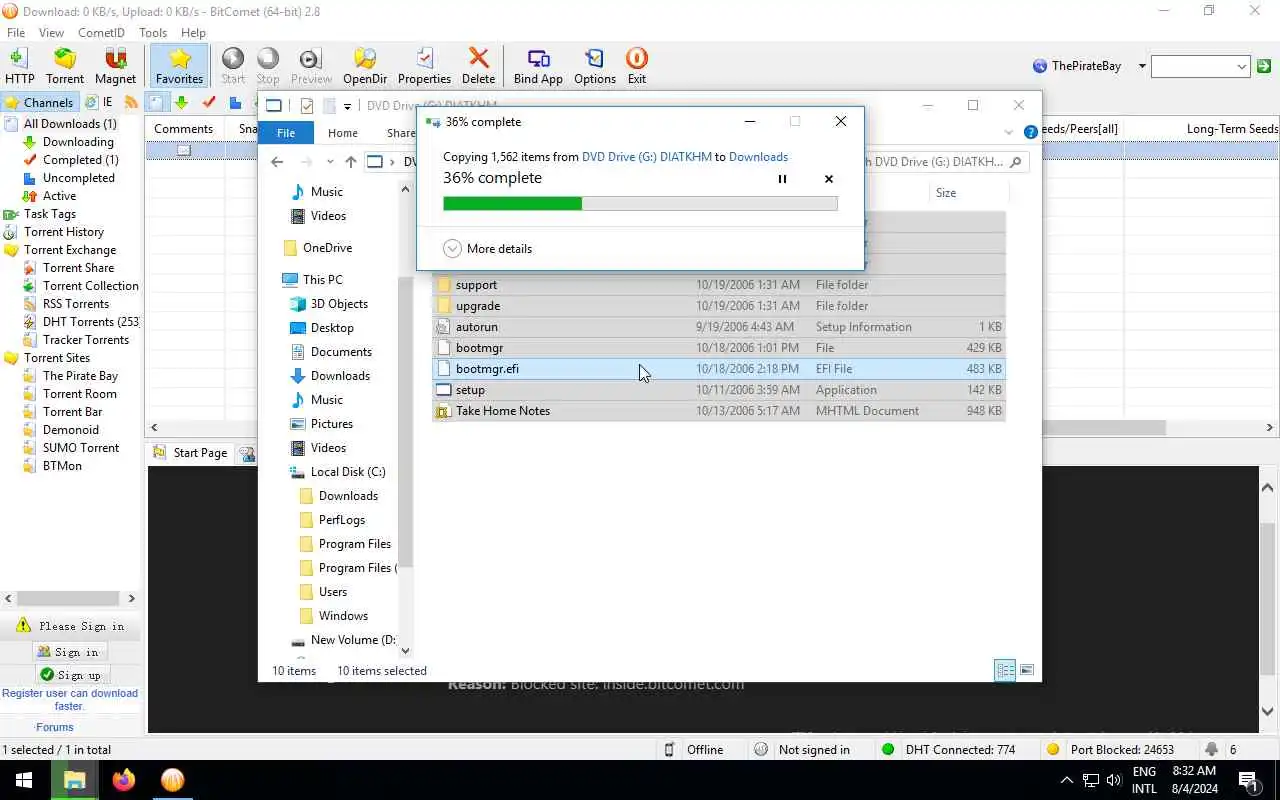This screenshot has width=1280, height=800.
Task: Click the RSS feed icon beside IE
Action: pyautogui.click(x=130, y=102)
